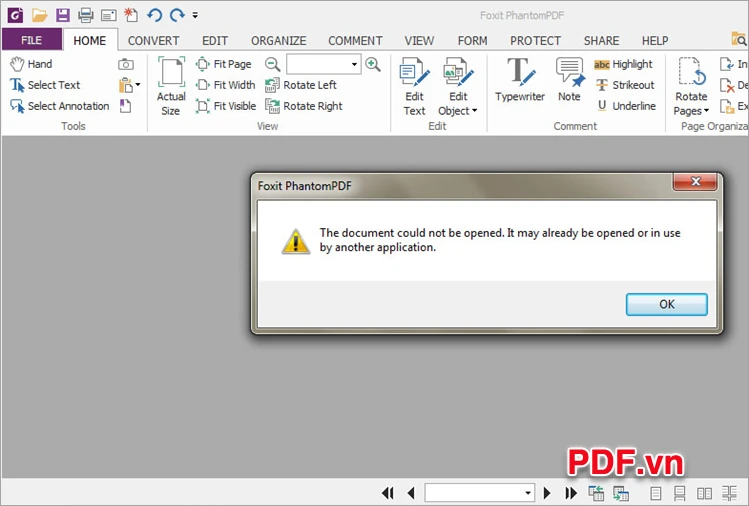Select the Underline tool

(x=626, y=106)
